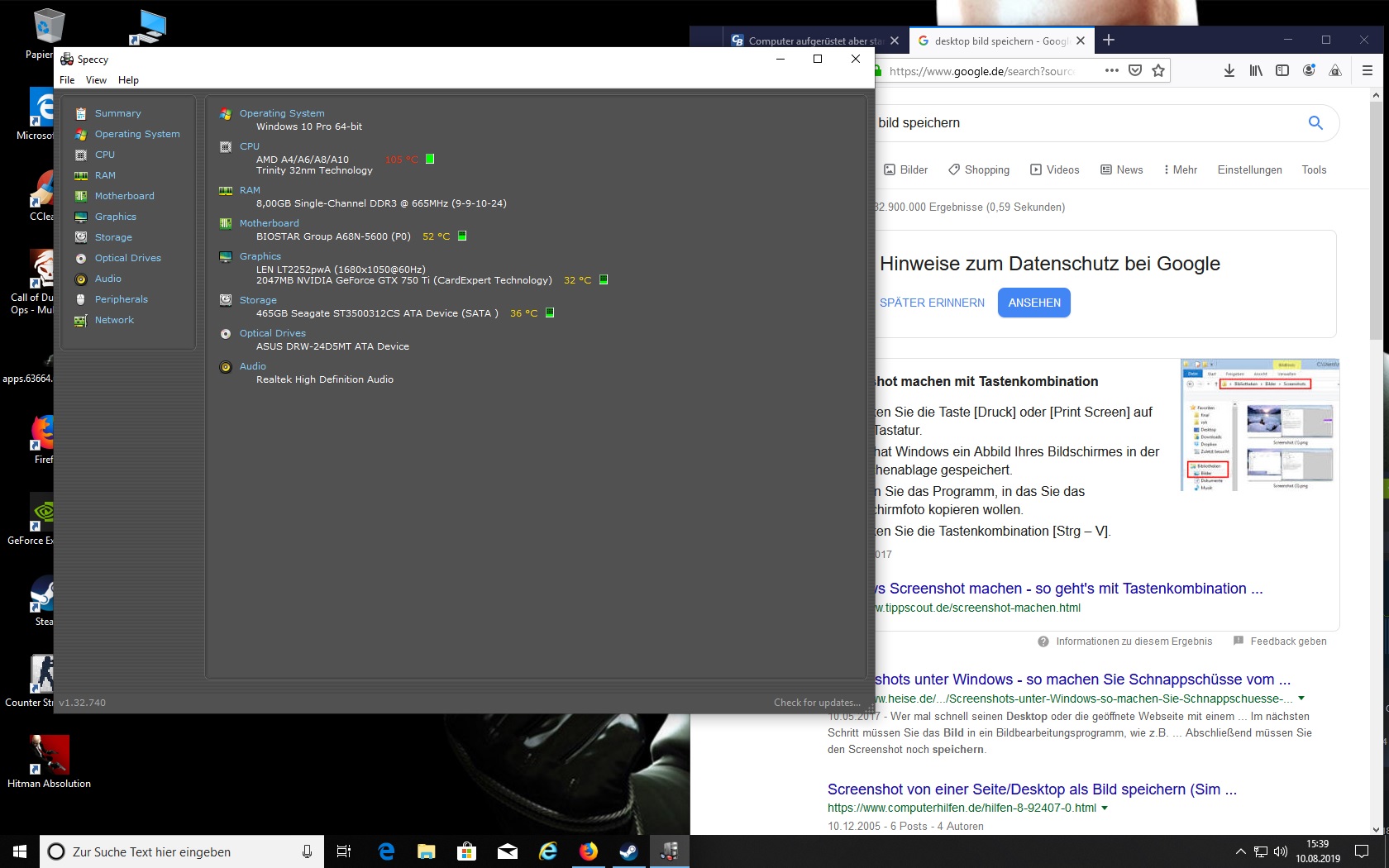The width and height of the screenshot is (1389, 868).
Task: Open the Windows Start menu
Action: coord(20,851)
